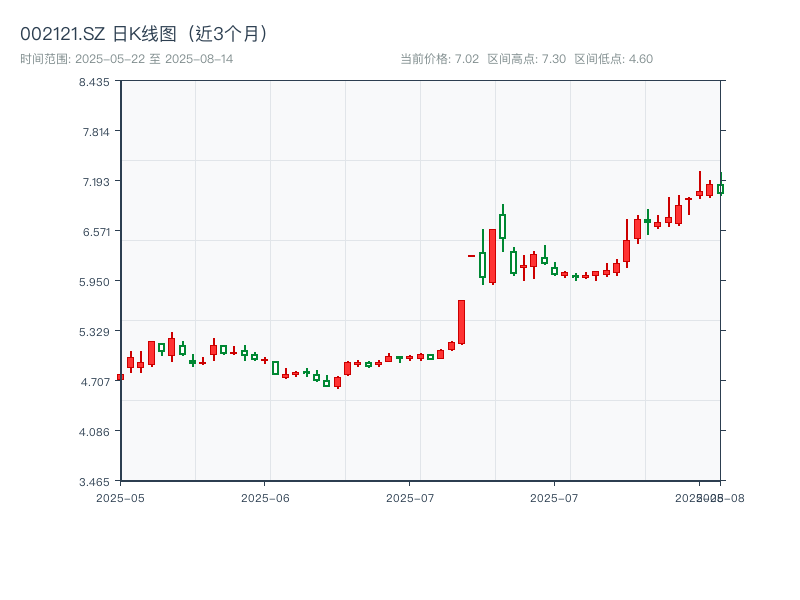Click the 5.329 y-axis label

click(94, 332)
